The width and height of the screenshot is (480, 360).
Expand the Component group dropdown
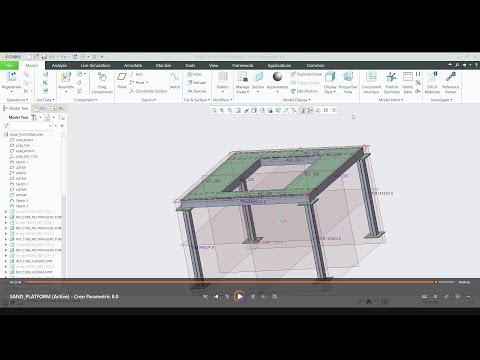85,100
